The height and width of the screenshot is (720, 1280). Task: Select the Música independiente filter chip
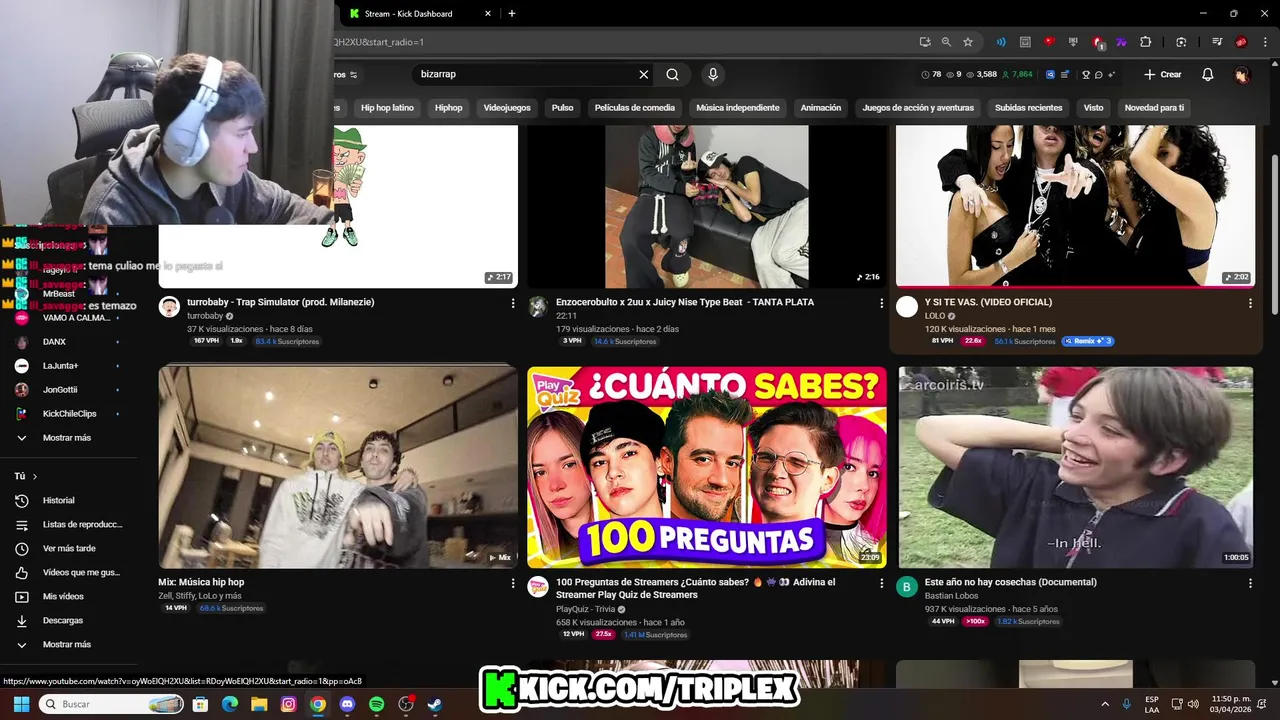tap(738, 108)
